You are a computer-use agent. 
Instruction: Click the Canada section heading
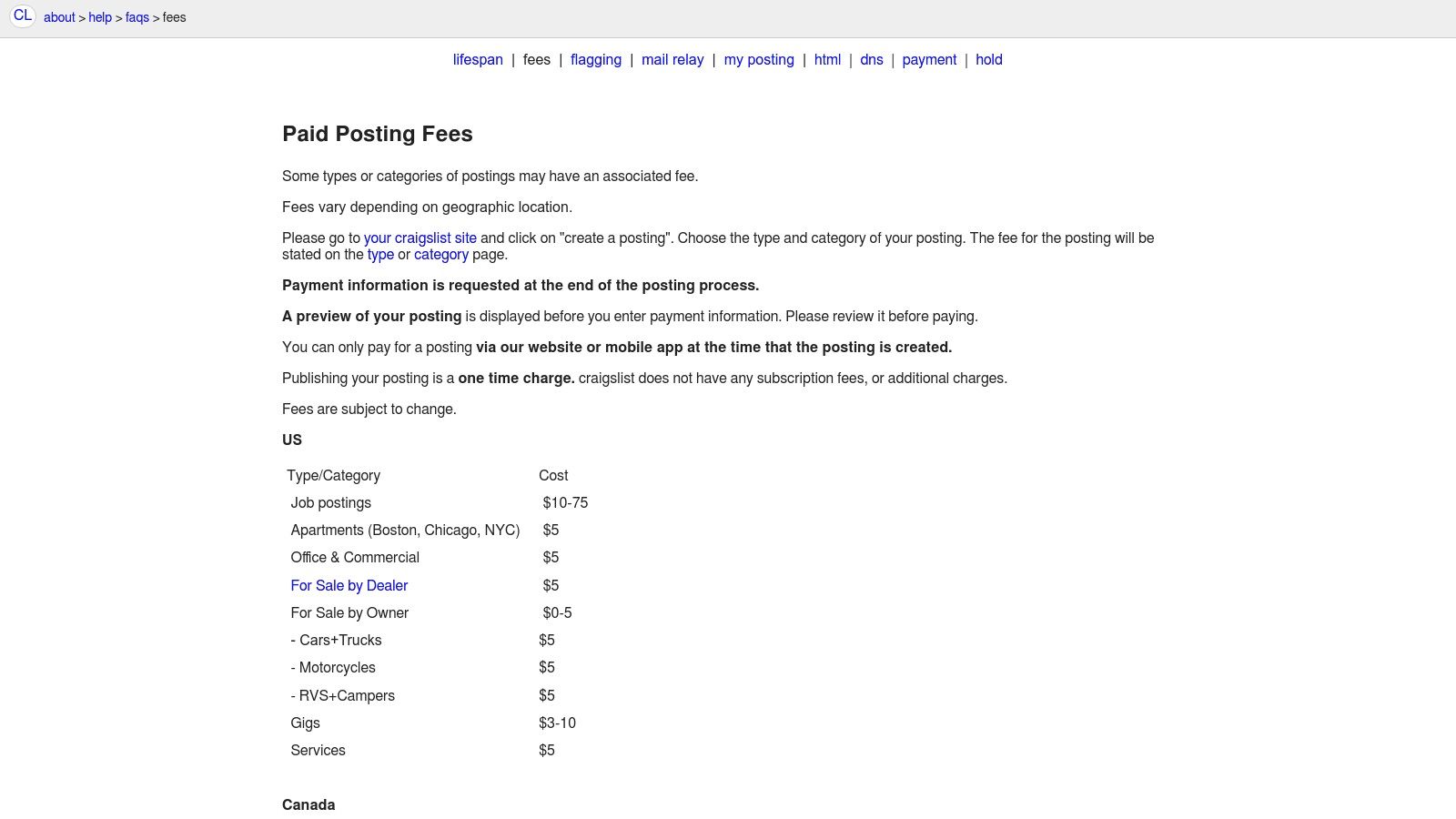click(x=308, y=804)
